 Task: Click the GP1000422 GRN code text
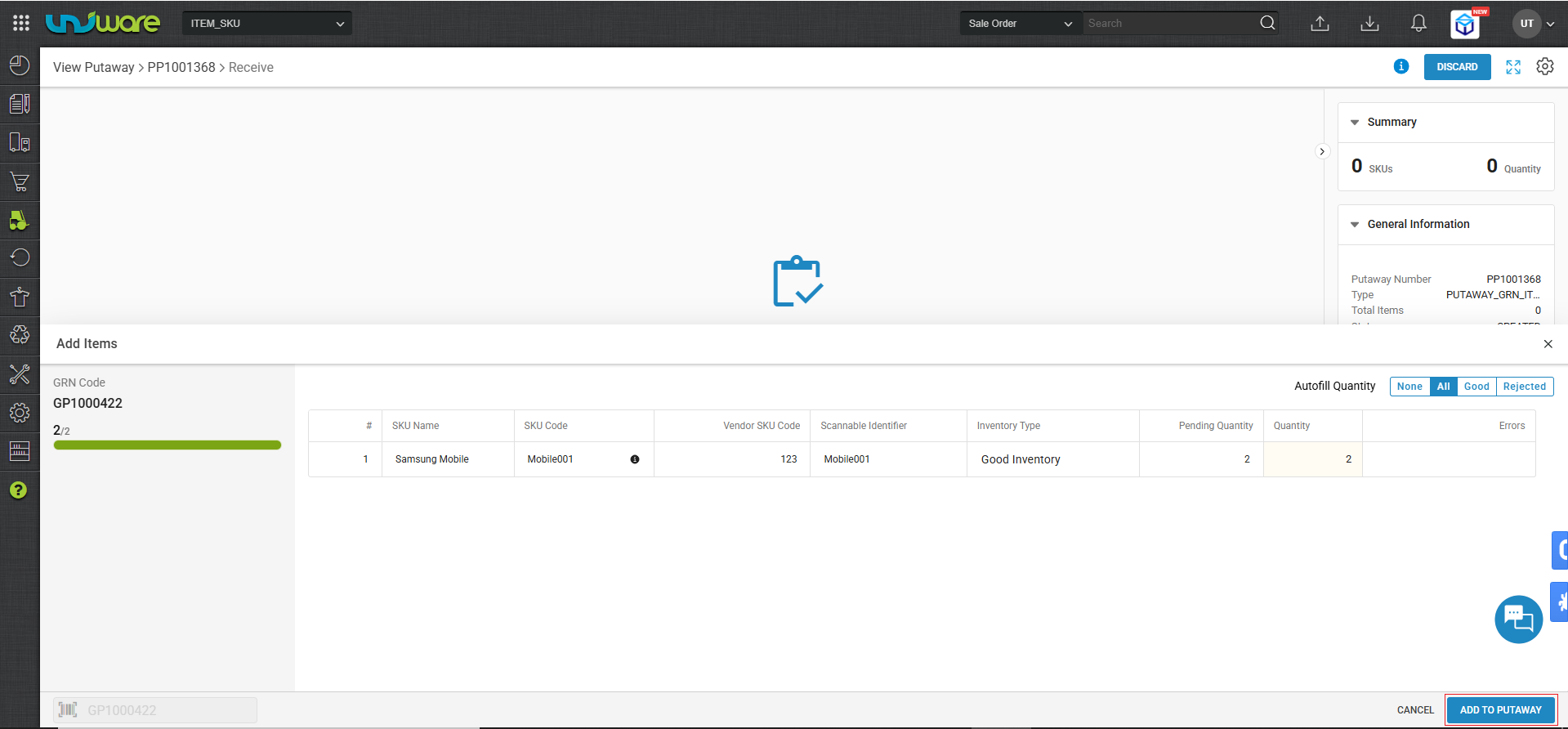pyautogui.click(x=87, y=404)
